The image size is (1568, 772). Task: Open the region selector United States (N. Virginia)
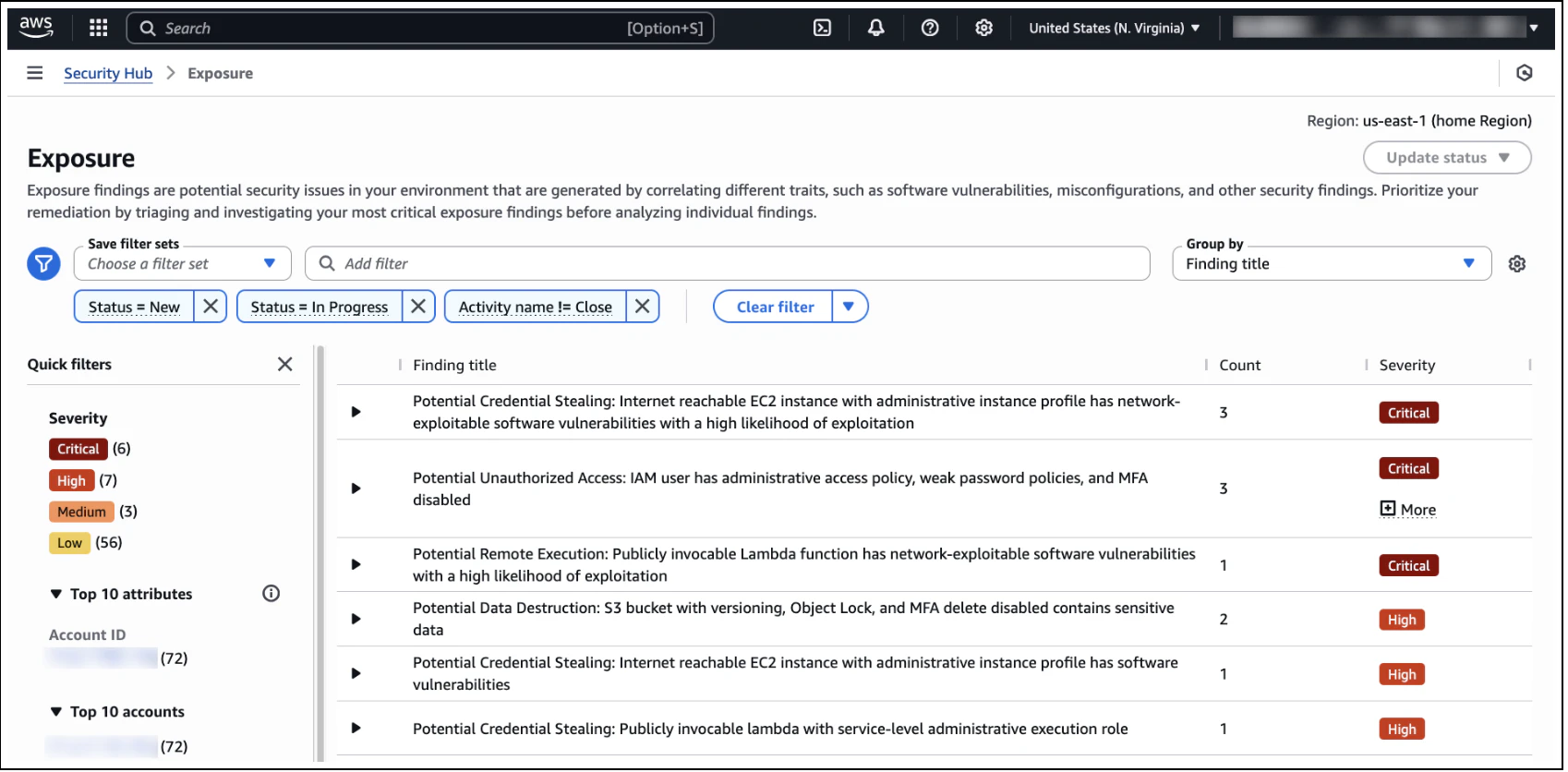tap(1116, 28)
